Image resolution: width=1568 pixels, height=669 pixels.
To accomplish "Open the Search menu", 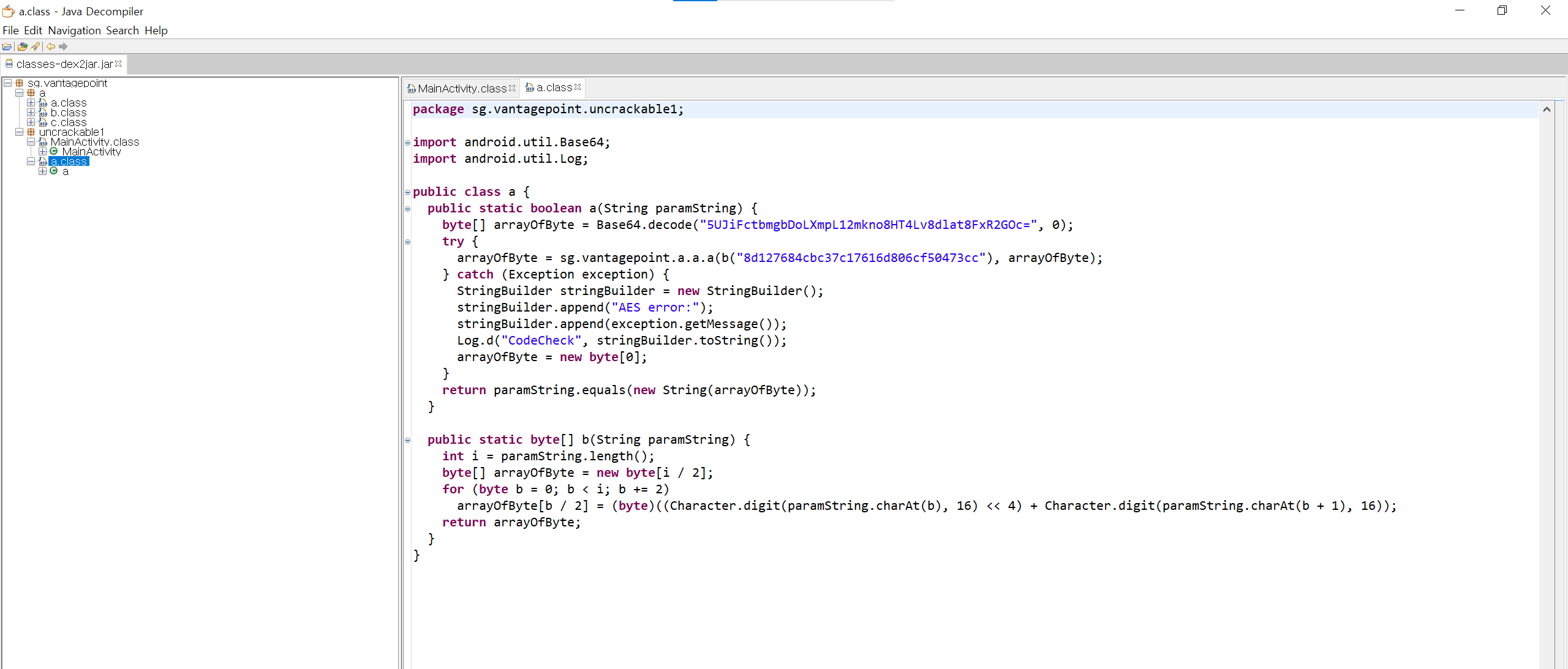I will pos(122,31).
